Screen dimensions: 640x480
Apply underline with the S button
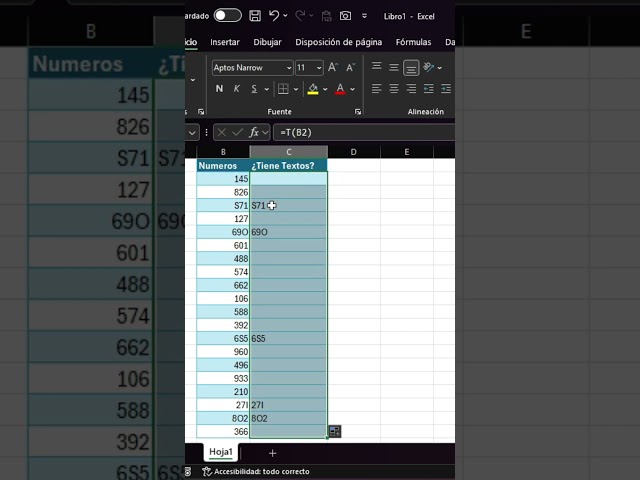tap(254, 89)
